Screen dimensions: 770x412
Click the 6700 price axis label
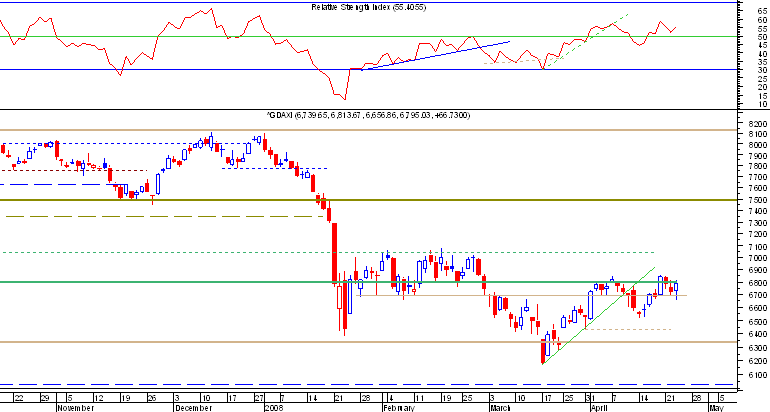point(759,295)
